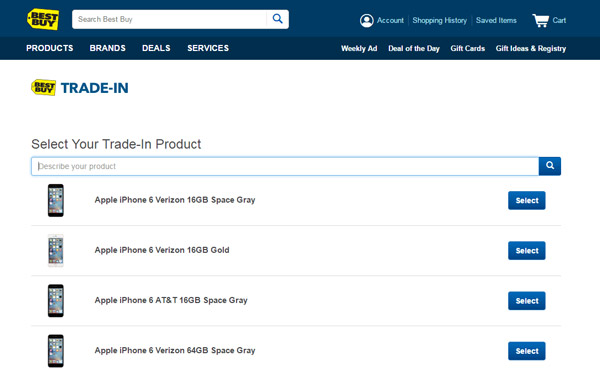
Task: Click "Apple iPhone 6 Verizon 16GB Space Gray" text
Action: (x=175, y=200)
